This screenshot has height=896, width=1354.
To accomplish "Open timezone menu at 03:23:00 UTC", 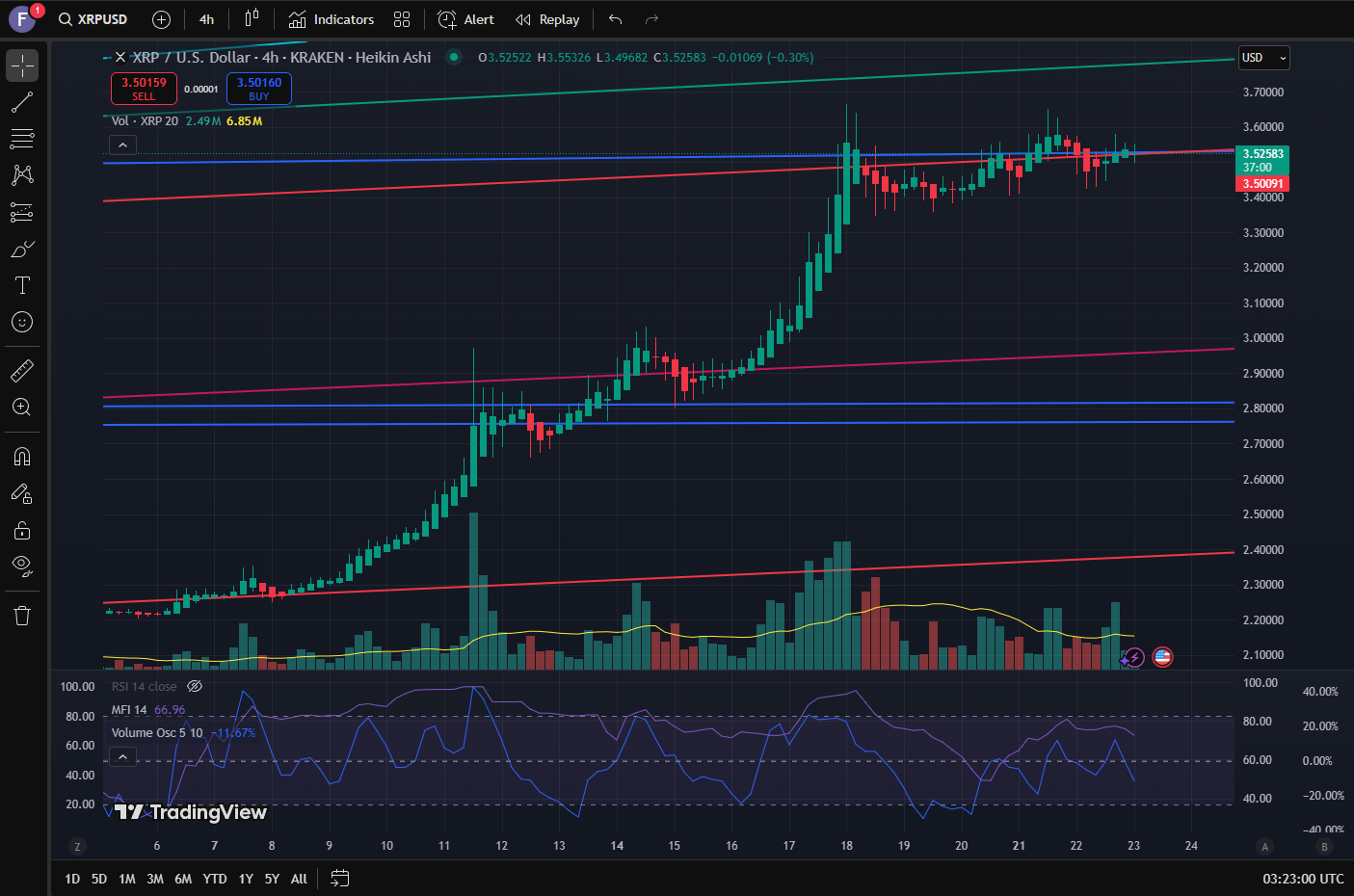I will pyautogui.click(x=1303, y=879).
